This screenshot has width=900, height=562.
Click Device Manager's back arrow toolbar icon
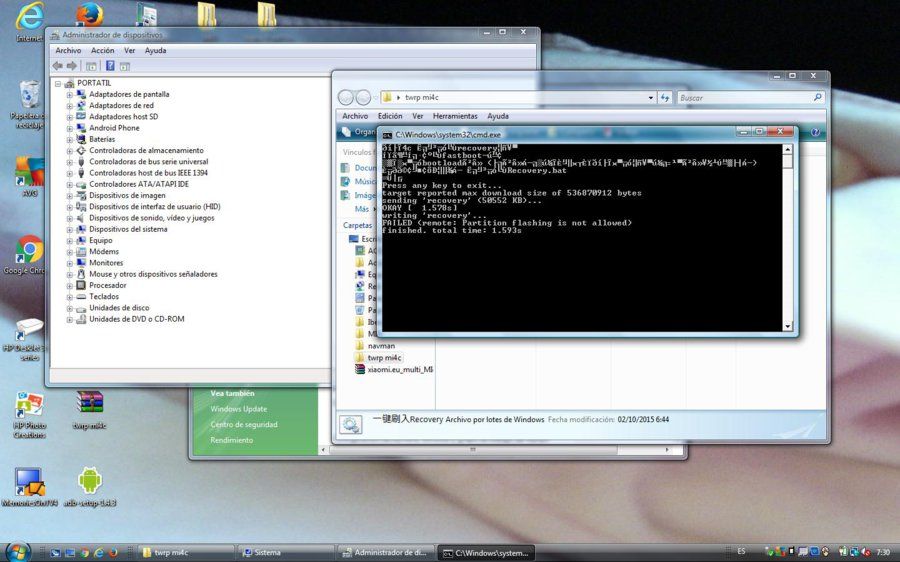pos(57,66)
